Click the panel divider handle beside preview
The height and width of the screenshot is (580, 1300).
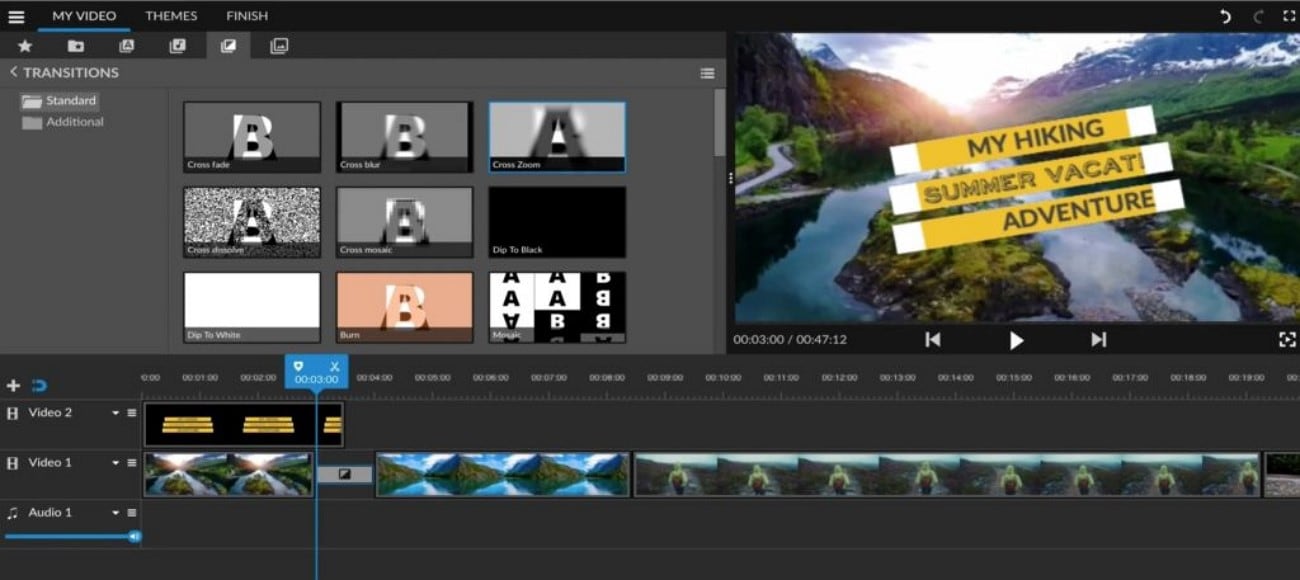pyautogui.click(x=731, y=177)
